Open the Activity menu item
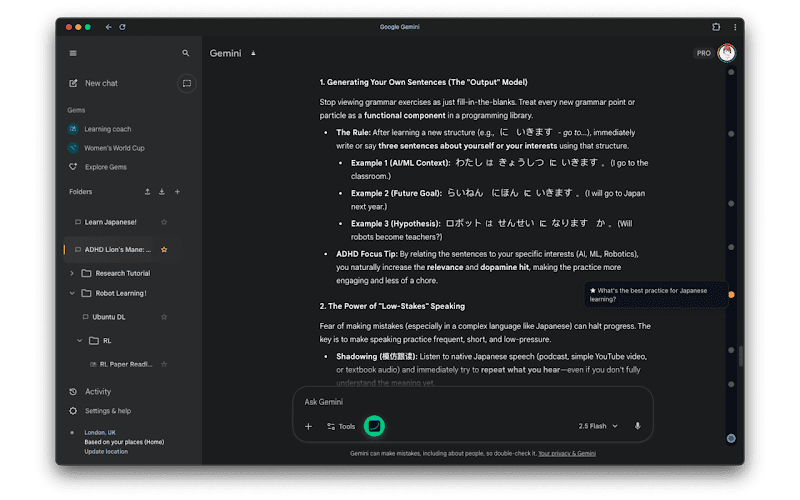The width and height of the screenshot is (800, 500). click(x=98, y=391)
